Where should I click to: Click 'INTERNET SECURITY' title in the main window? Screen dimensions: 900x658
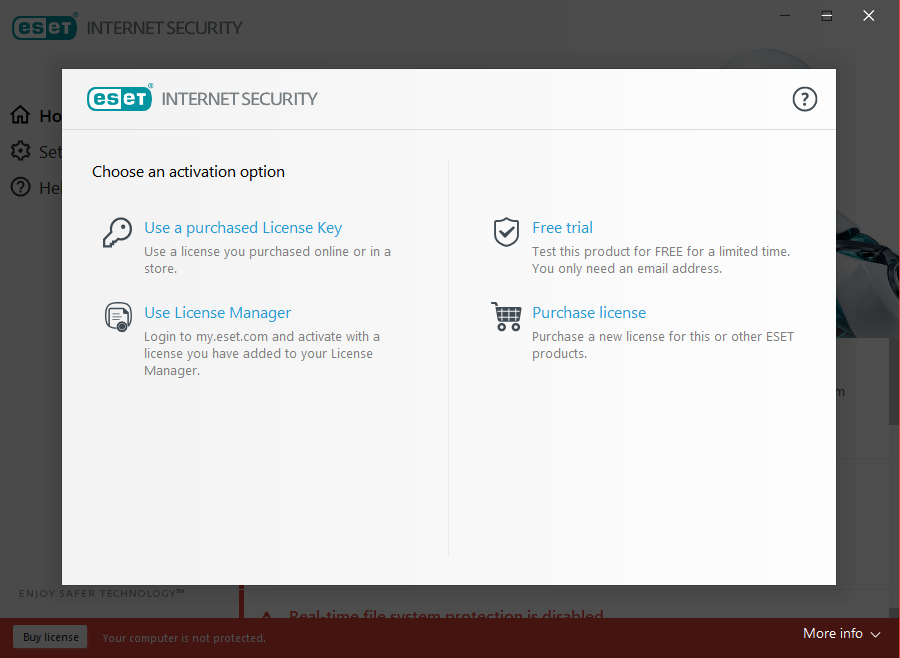(x=164, y=28)
